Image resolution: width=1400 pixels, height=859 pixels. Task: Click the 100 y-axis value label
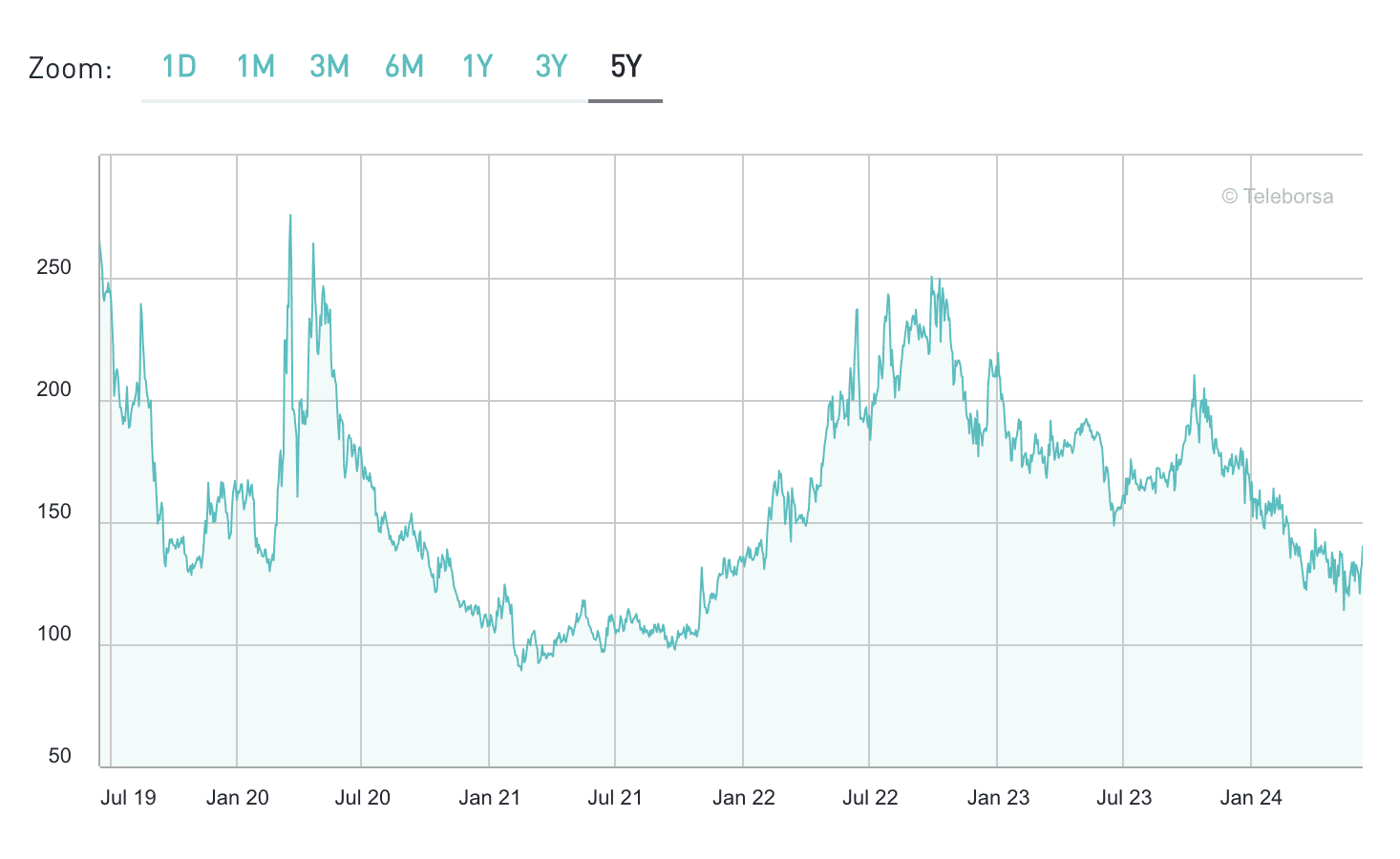coord(53,634)
